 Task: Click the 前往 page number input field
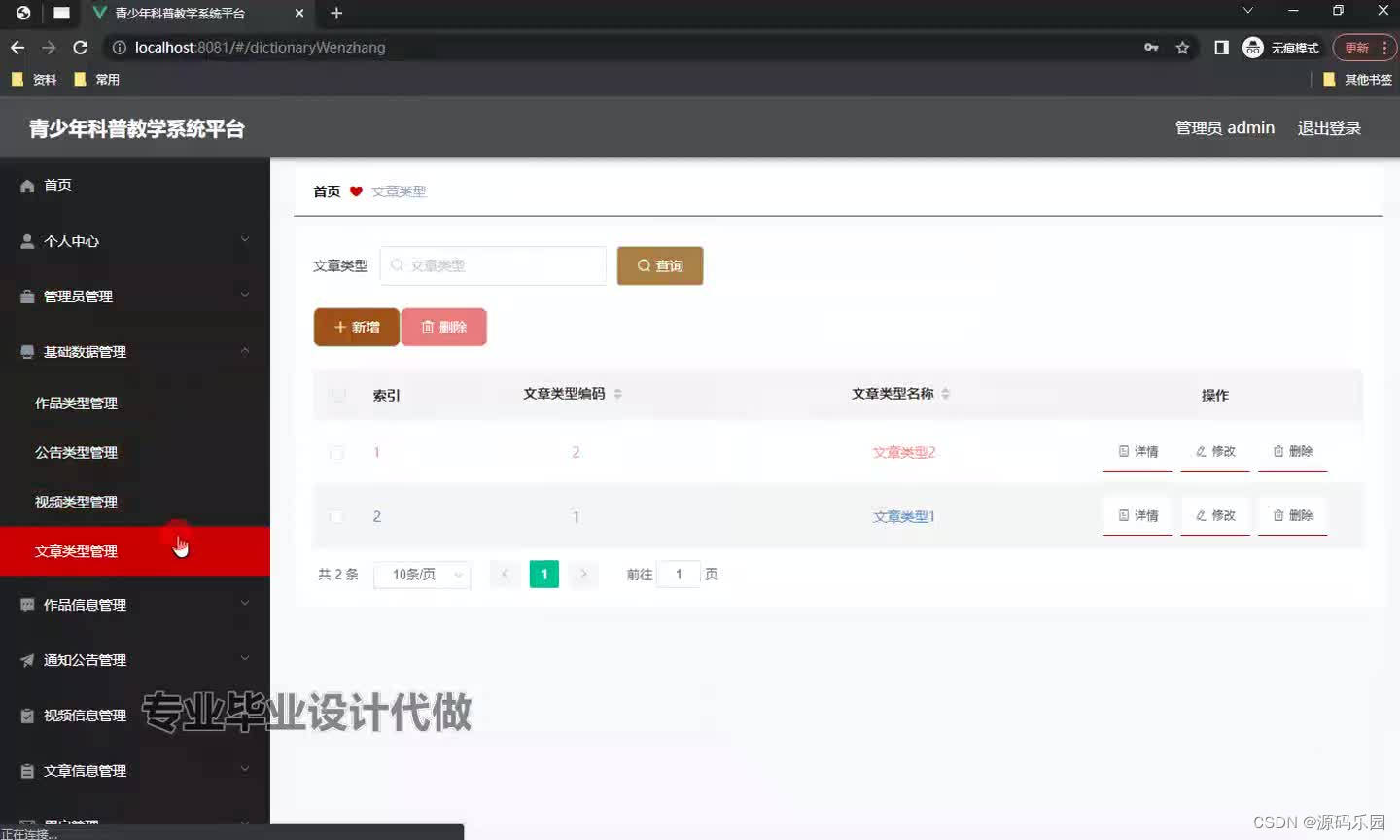coord(678,574)
